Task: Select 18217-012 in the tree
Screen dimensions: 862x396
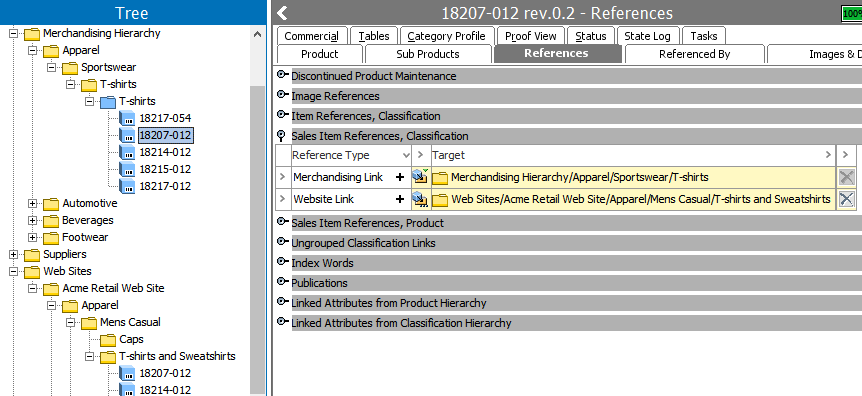Action: coord(165,186)
